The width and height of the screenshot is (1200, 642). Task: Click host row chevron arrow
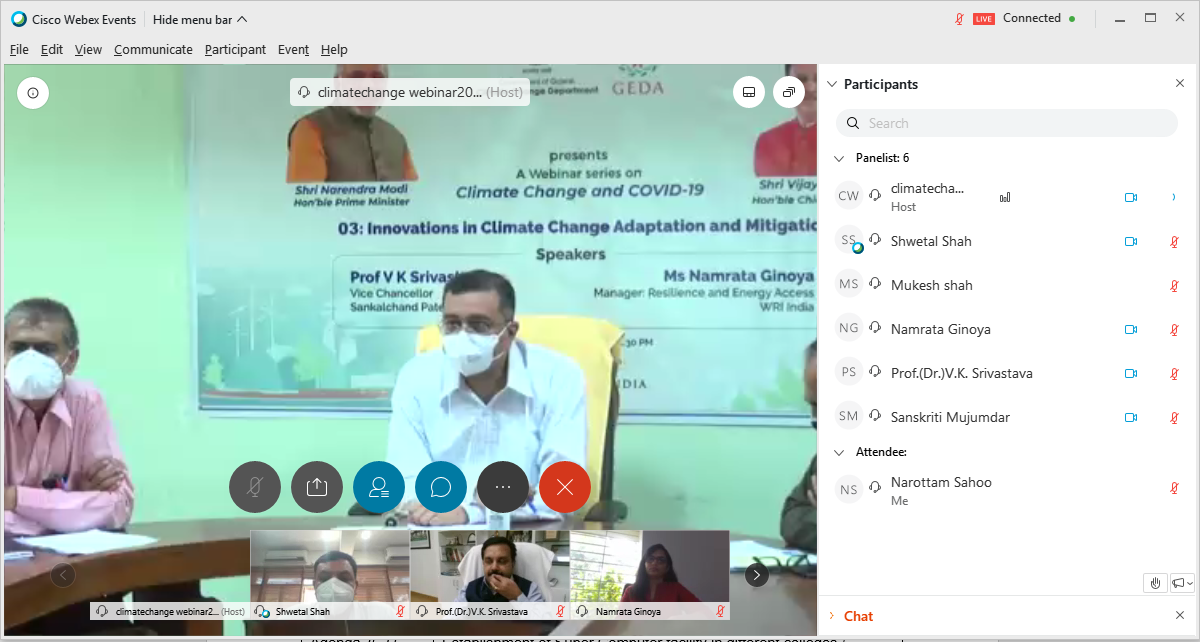tap(1174, 197)
